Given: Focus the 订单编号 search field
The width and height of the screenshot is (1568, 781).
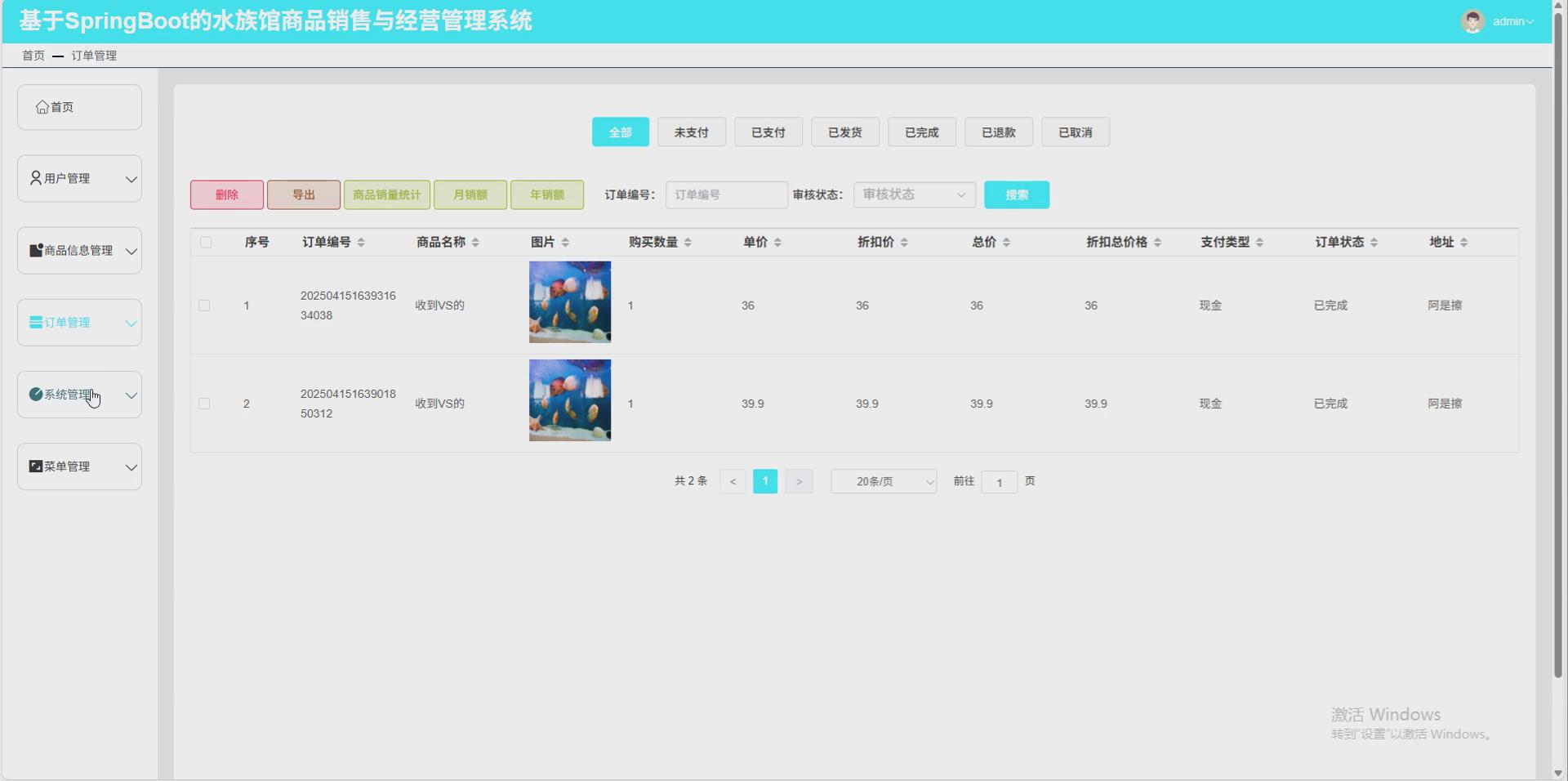Looking at the screenshot, I should [727, 194].
